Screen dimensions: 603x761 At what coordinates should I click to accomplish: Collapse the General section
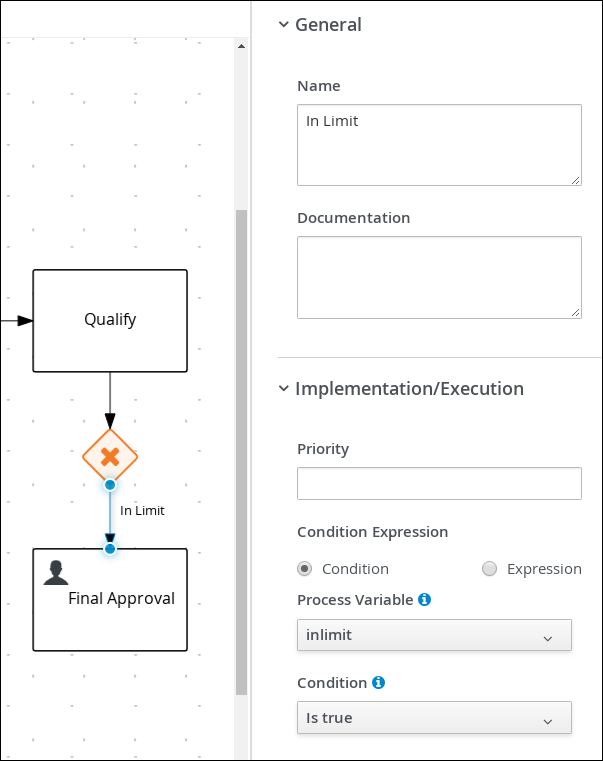point(284,25)
